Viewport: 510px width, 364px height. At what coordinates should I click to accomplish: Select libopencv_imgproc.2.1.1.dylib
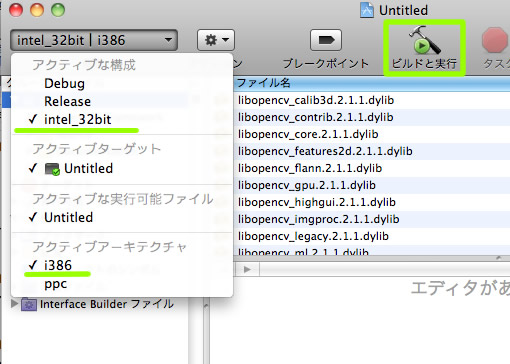pyautogui.click(x=318, y=219)
